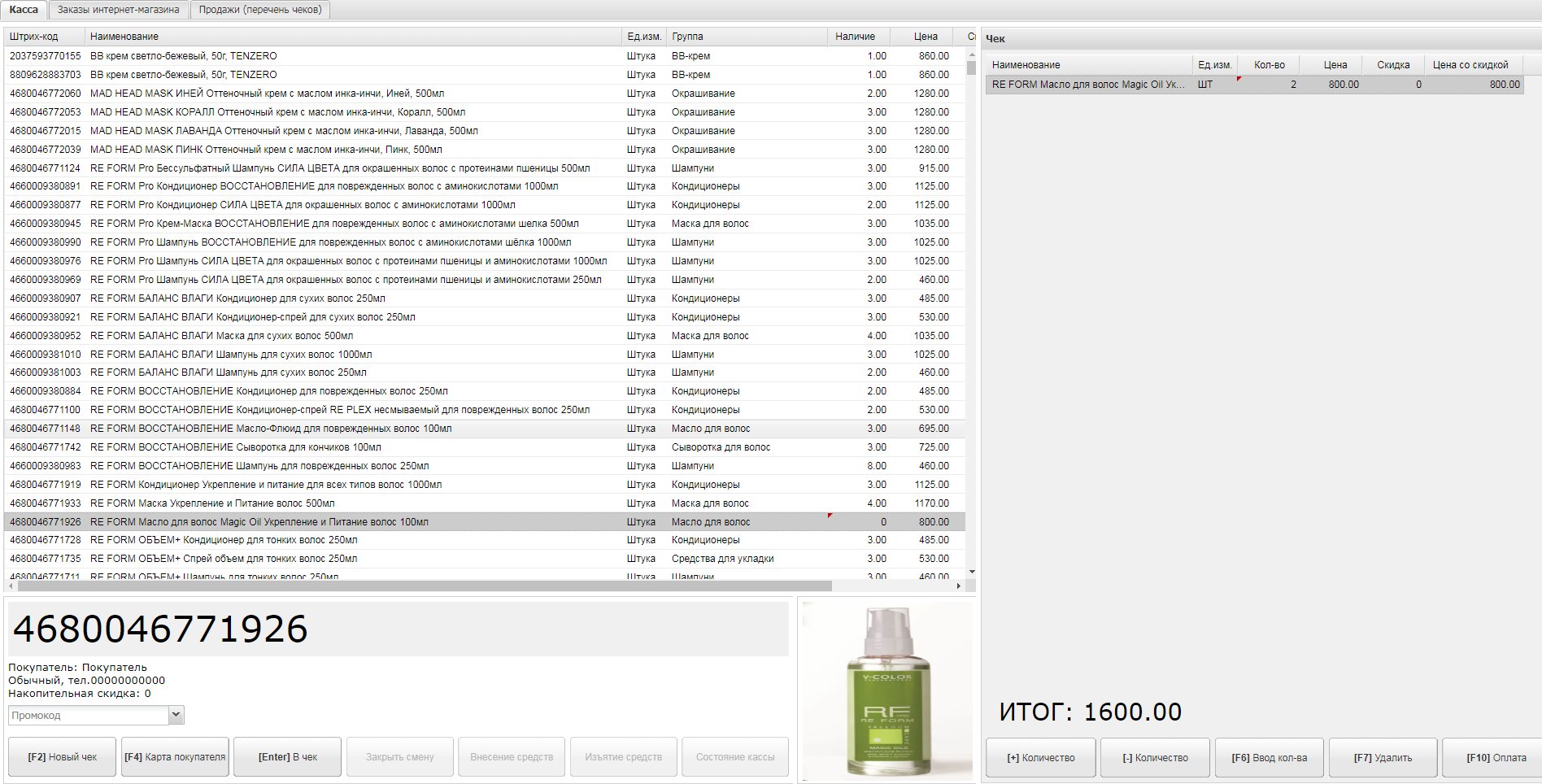
Task: Select the ВОССТАНОВЛЕНИЕ Сыворотка для кончиков row
Action: [x=485, y=447]
